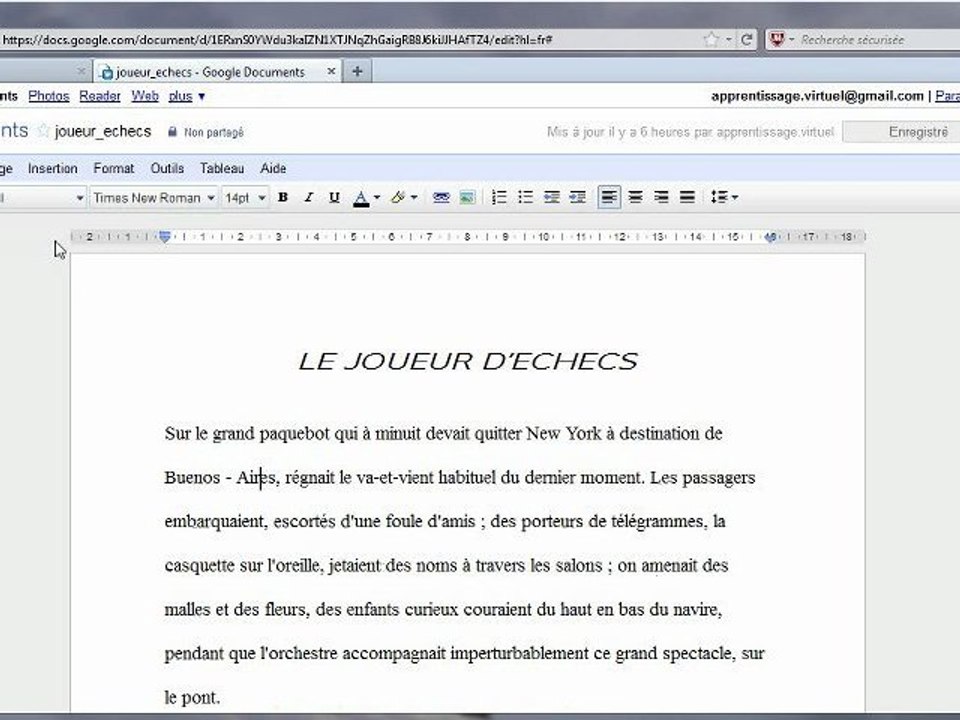Open line spacing dropdown
The image size is (960, 720).
pos(724,198)
